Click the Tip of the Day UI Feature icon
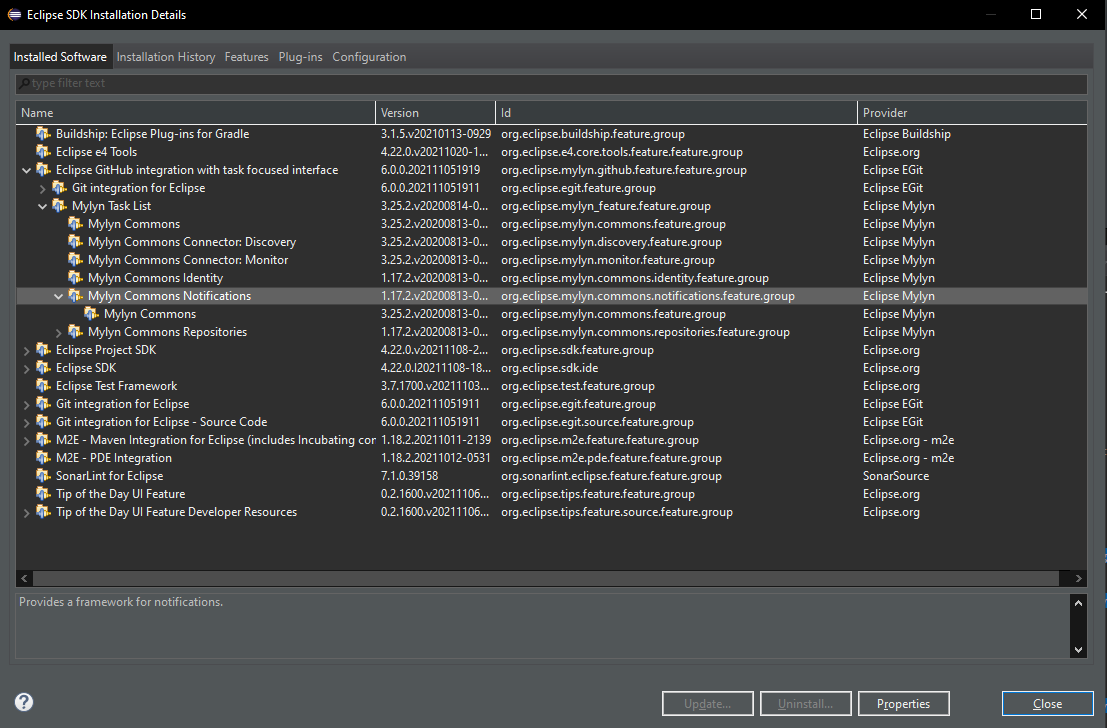Viewport: 1107px width, 728px height. coord(43,494)
